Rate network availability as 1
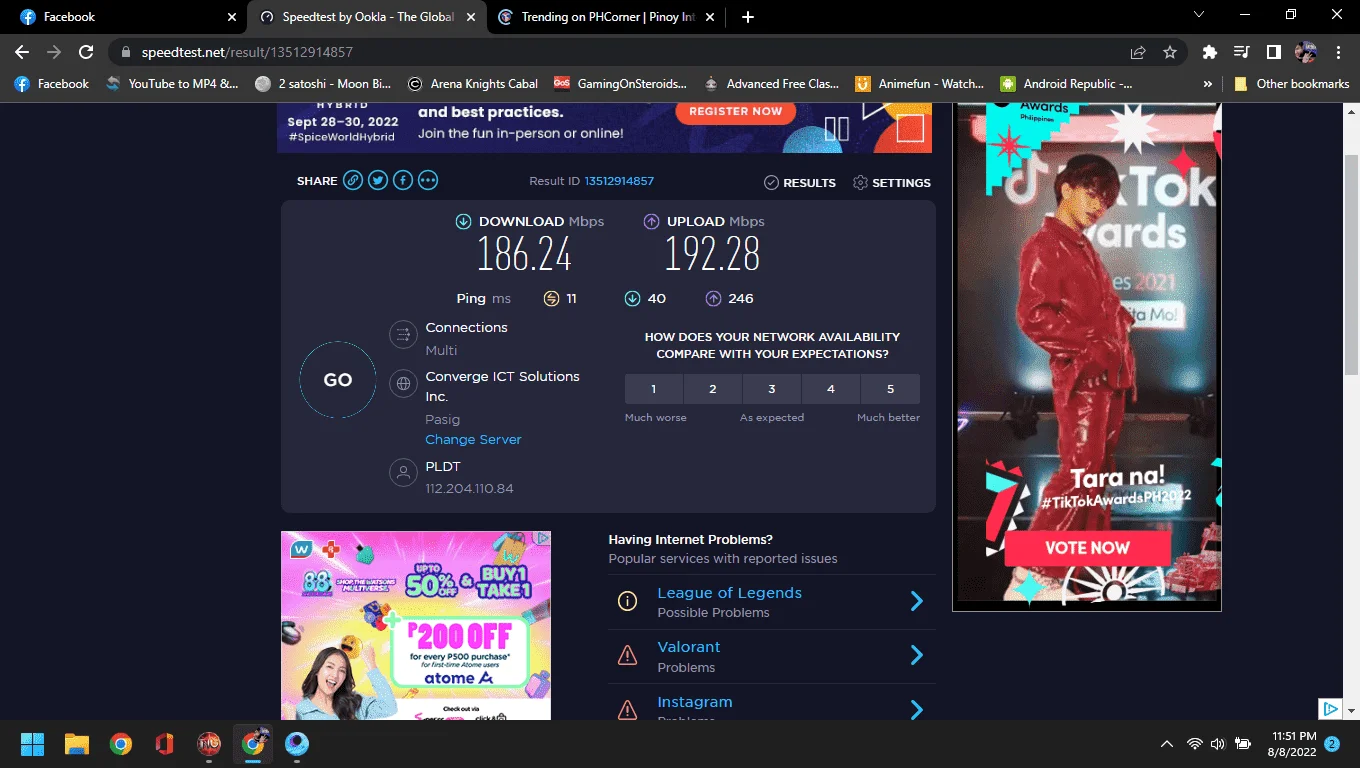The image size is (1360, 768). (654, 389)
